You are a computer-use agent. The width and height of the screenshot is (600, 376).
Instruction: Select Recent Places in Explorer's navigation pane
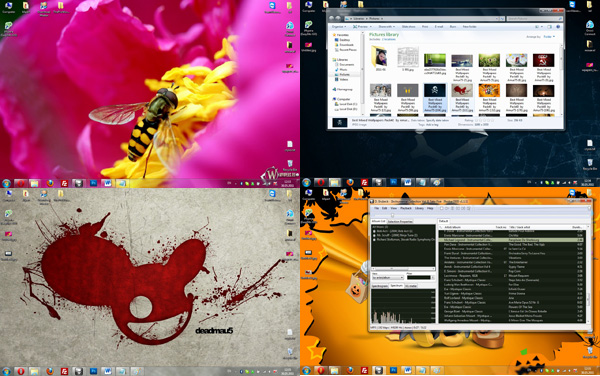coord(347,50)
